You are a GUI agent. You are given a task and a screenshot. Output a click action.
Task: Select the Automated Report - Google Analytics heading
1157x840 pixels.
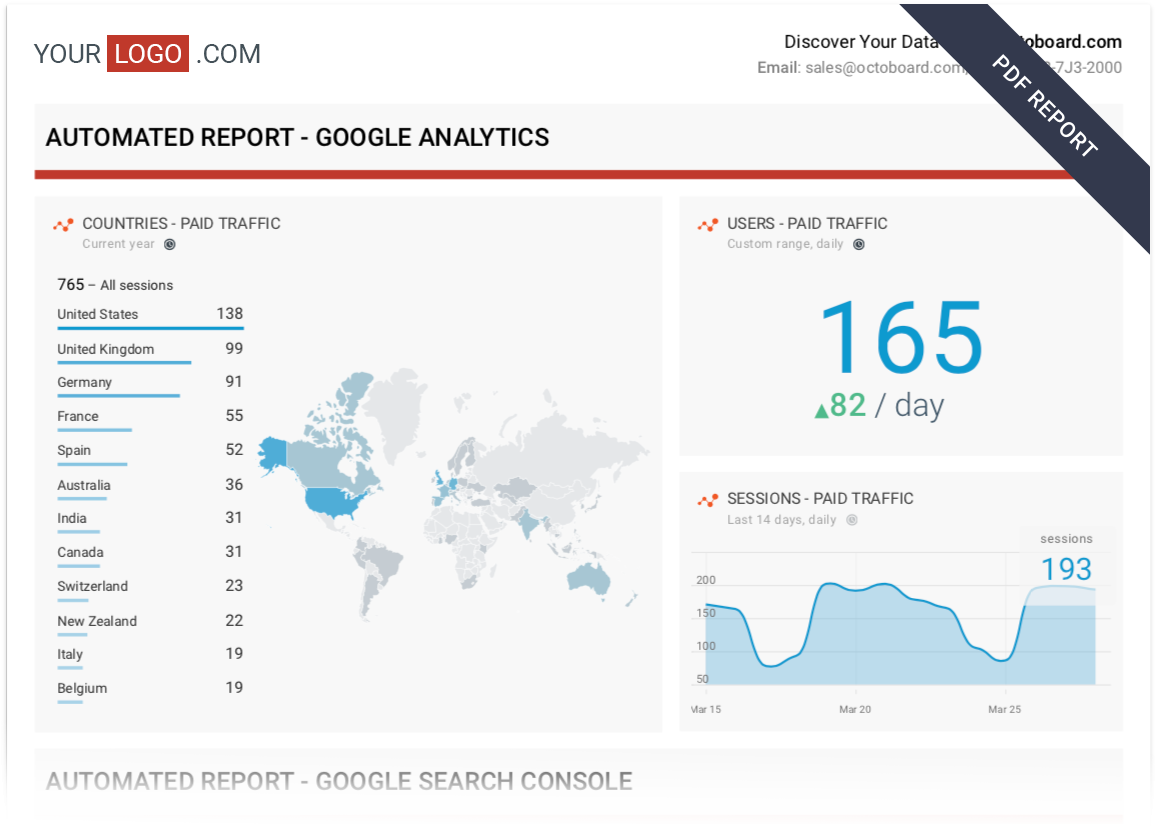[297, 137]
